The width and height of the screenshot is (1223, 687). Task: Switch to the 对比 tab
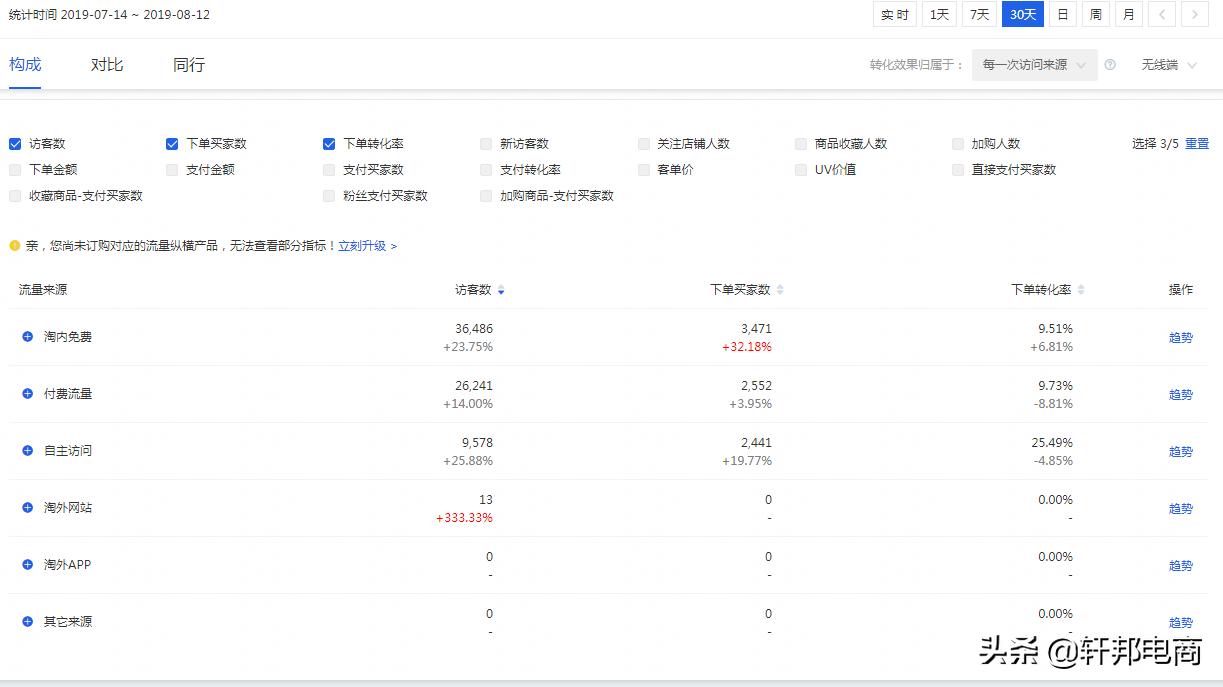[106, 63]
